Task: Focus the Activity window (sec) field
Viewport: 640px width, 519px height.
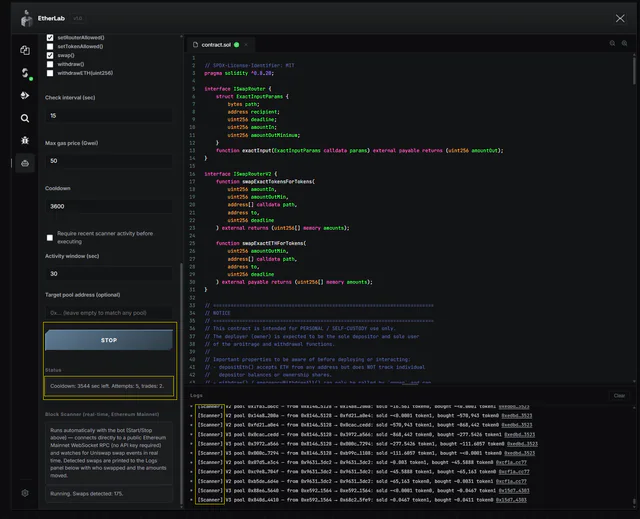Action: (109, 273)
